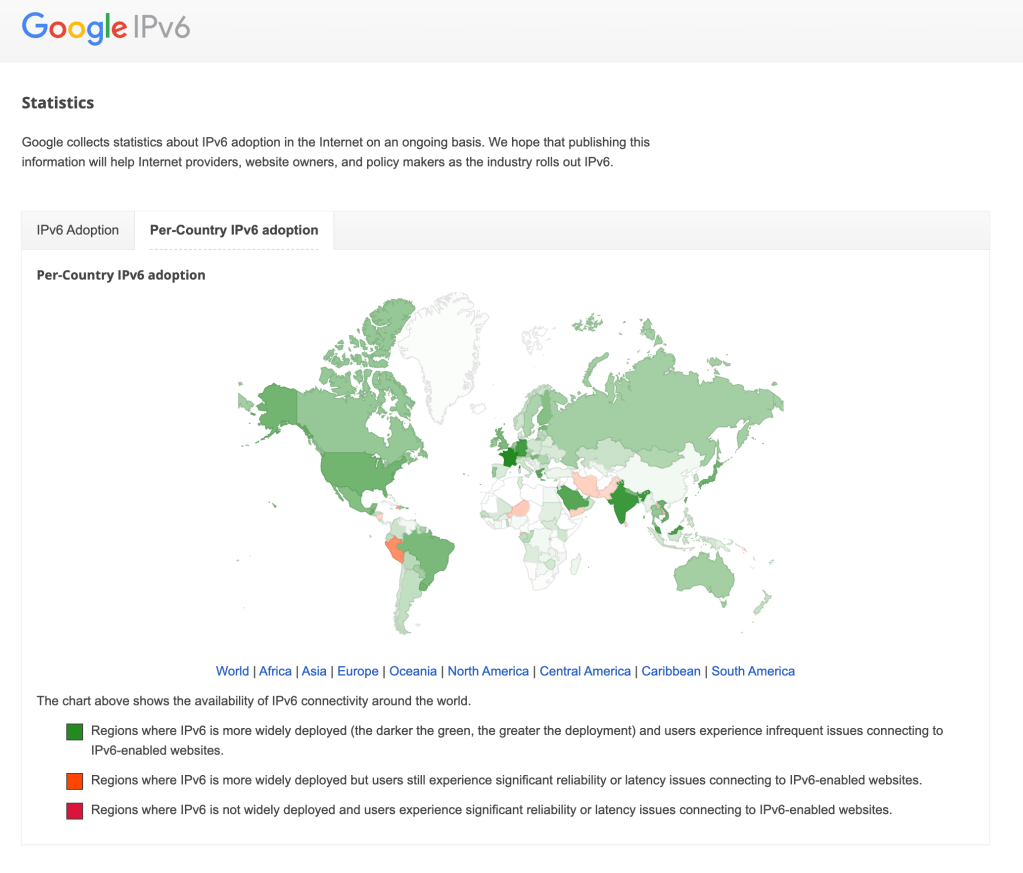Click the Google IPv6 logo
The width and height of the screenshot is (1023, 873).
(x=106, y=28)
